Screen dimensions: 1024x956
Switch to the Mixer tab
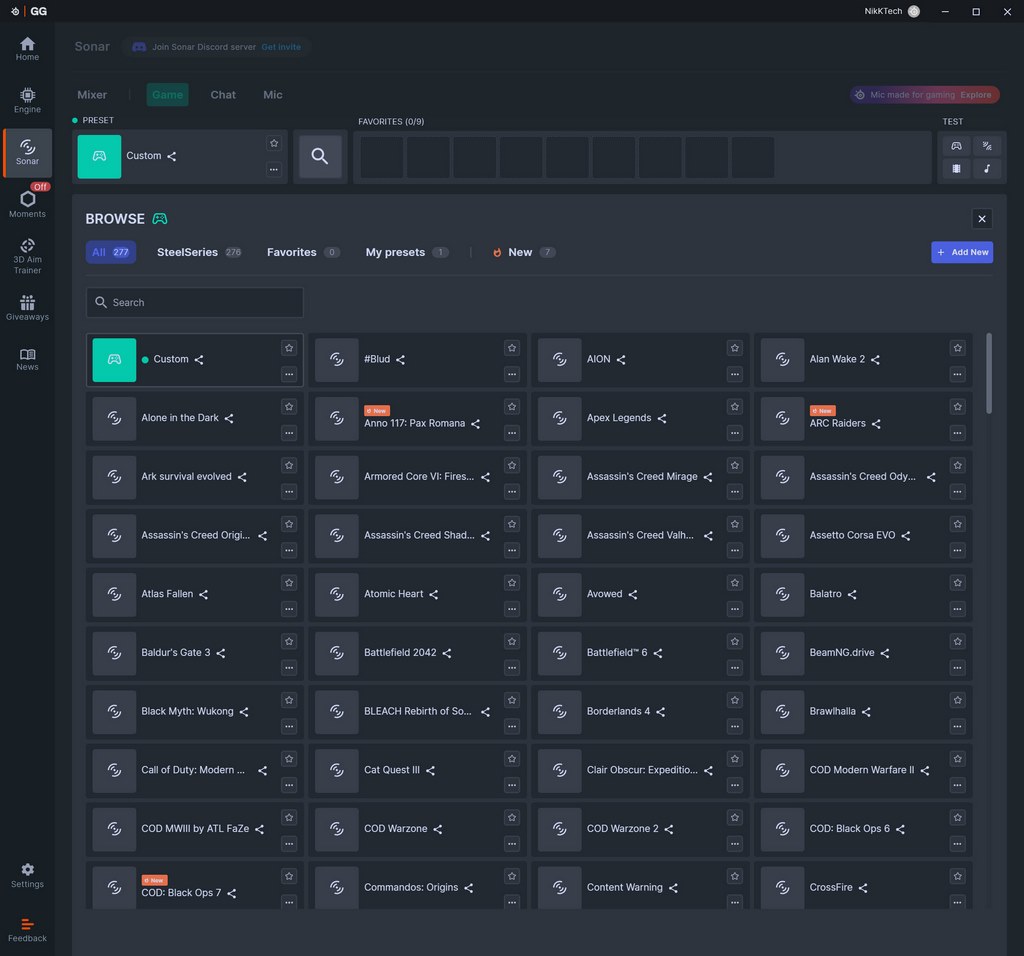coord(92,95)
